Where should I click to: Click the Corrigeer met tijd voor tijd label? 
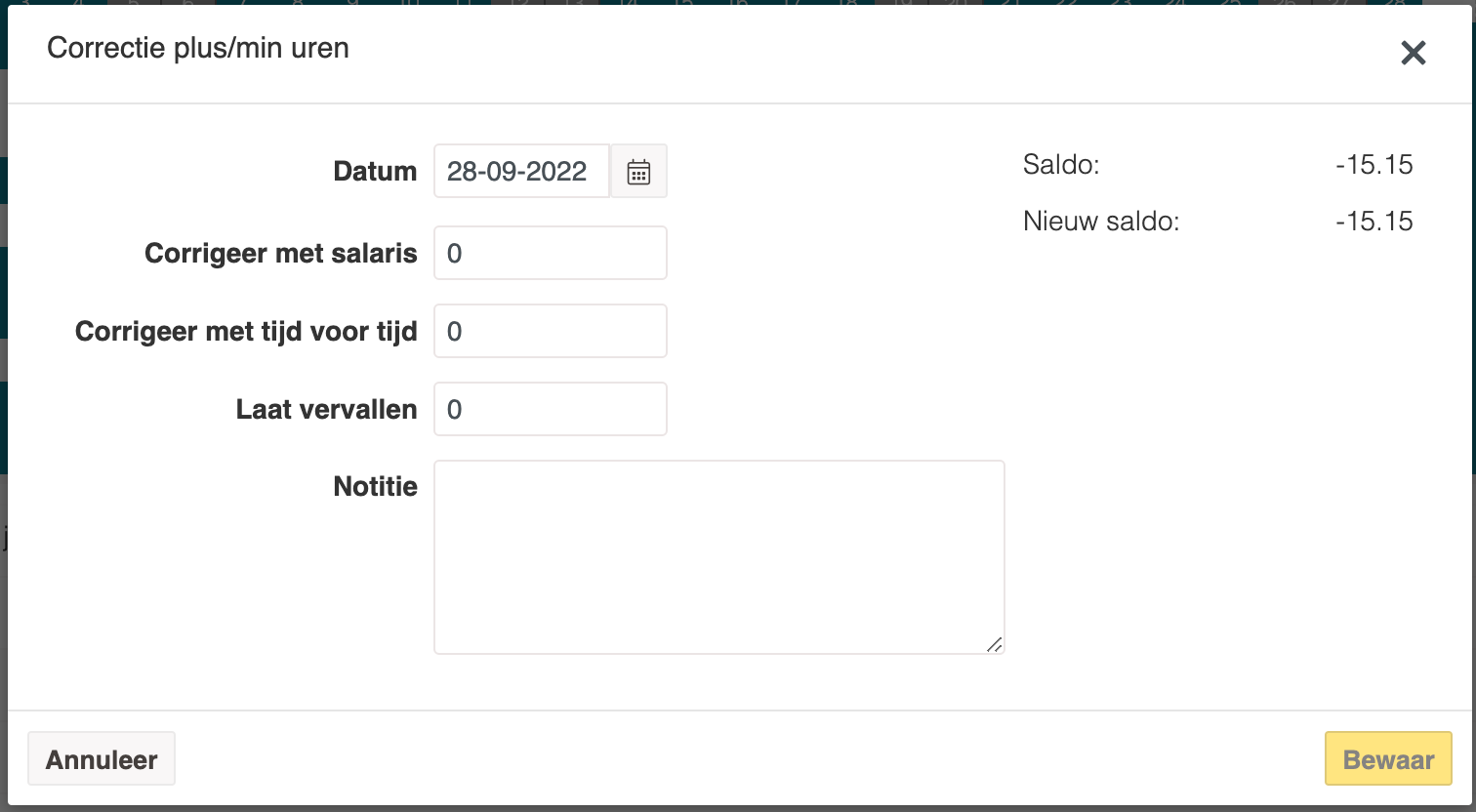pos(246,332)
